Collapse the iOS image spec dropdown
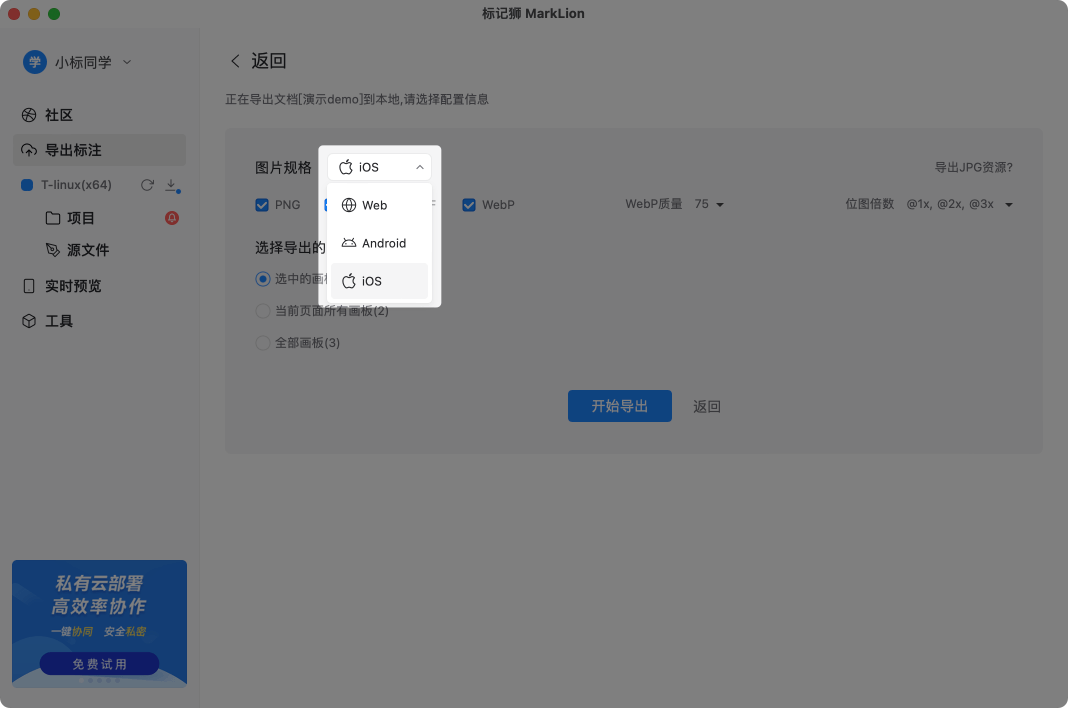 pos(418,167)
